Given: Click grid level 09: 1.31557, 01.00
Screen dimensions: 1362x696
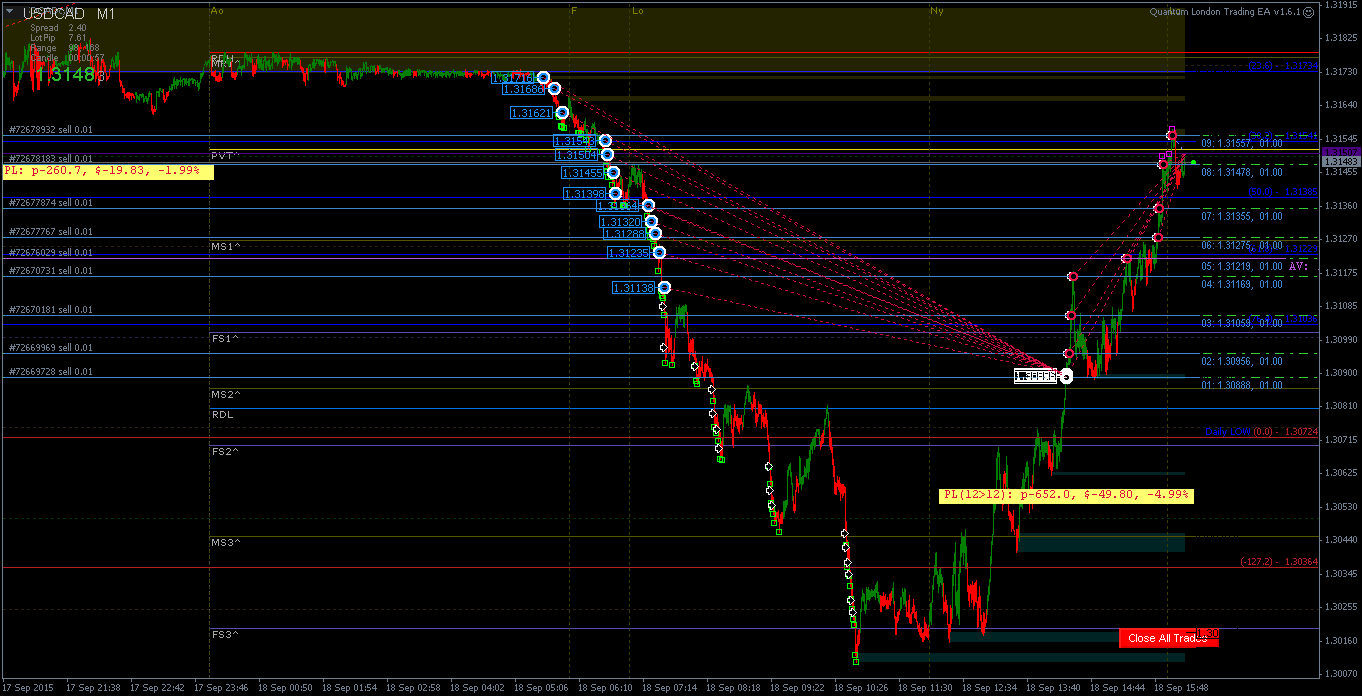Looking at the screenshot, I should [1242, 144].
